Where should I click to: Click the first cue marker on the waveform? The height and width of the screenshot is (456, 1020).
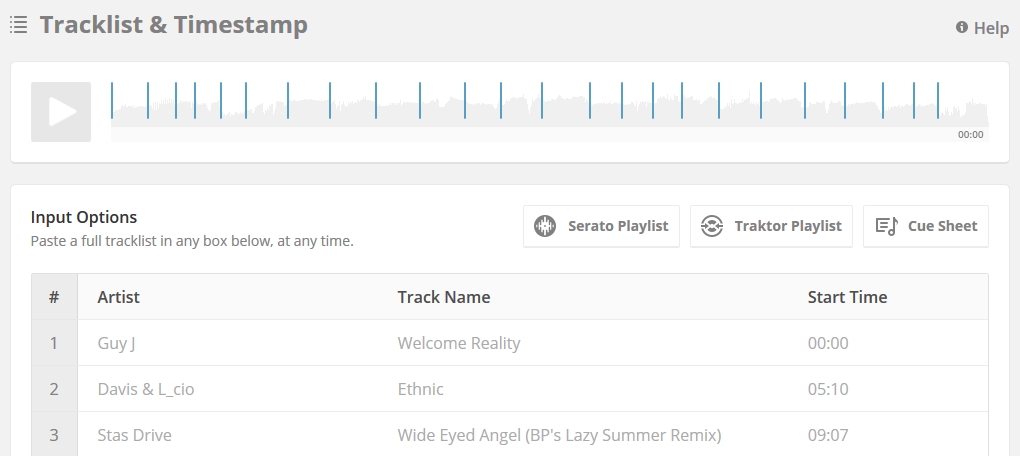[112, 100]
